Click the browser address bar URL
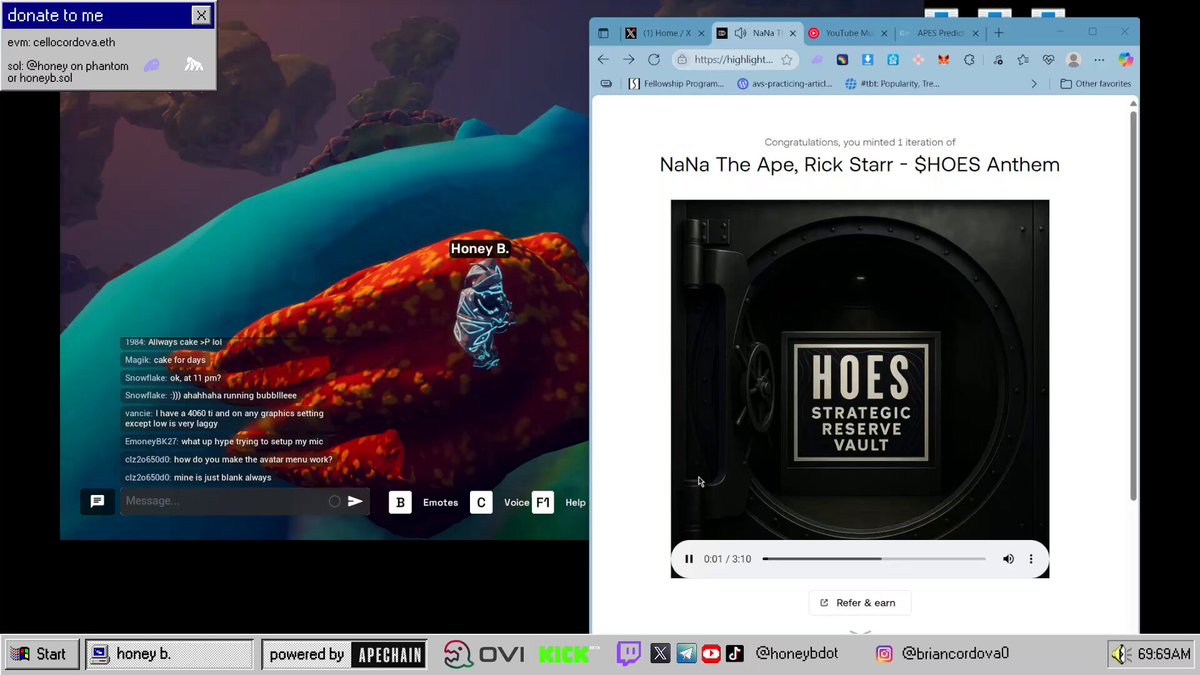This screenshot has width=1200, height=675. coord(733,60)
